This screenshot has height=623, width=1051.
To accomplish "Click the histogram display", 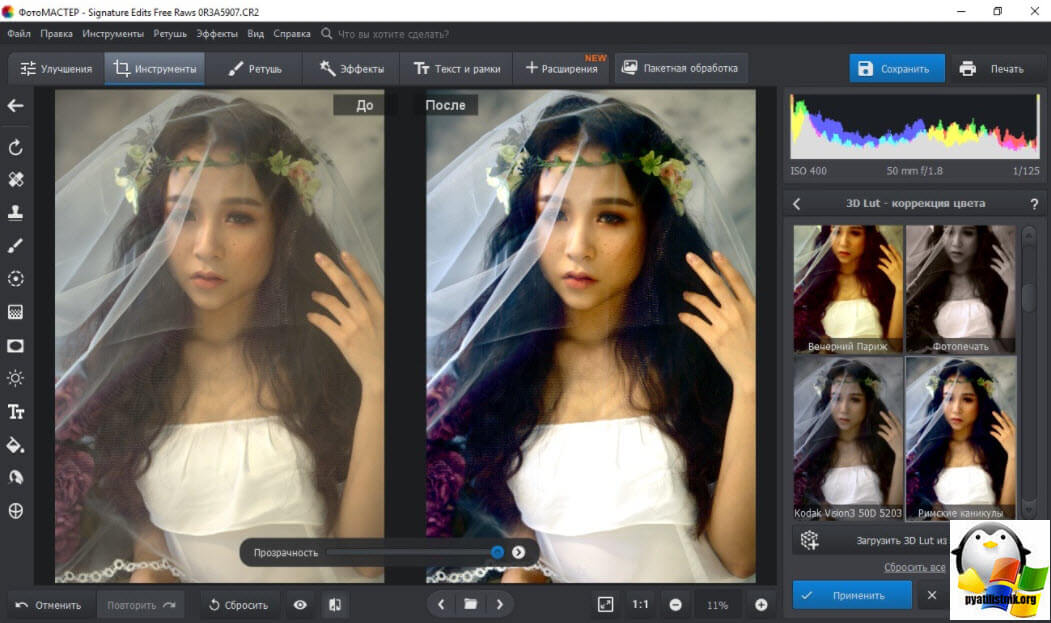I will 915,126.
